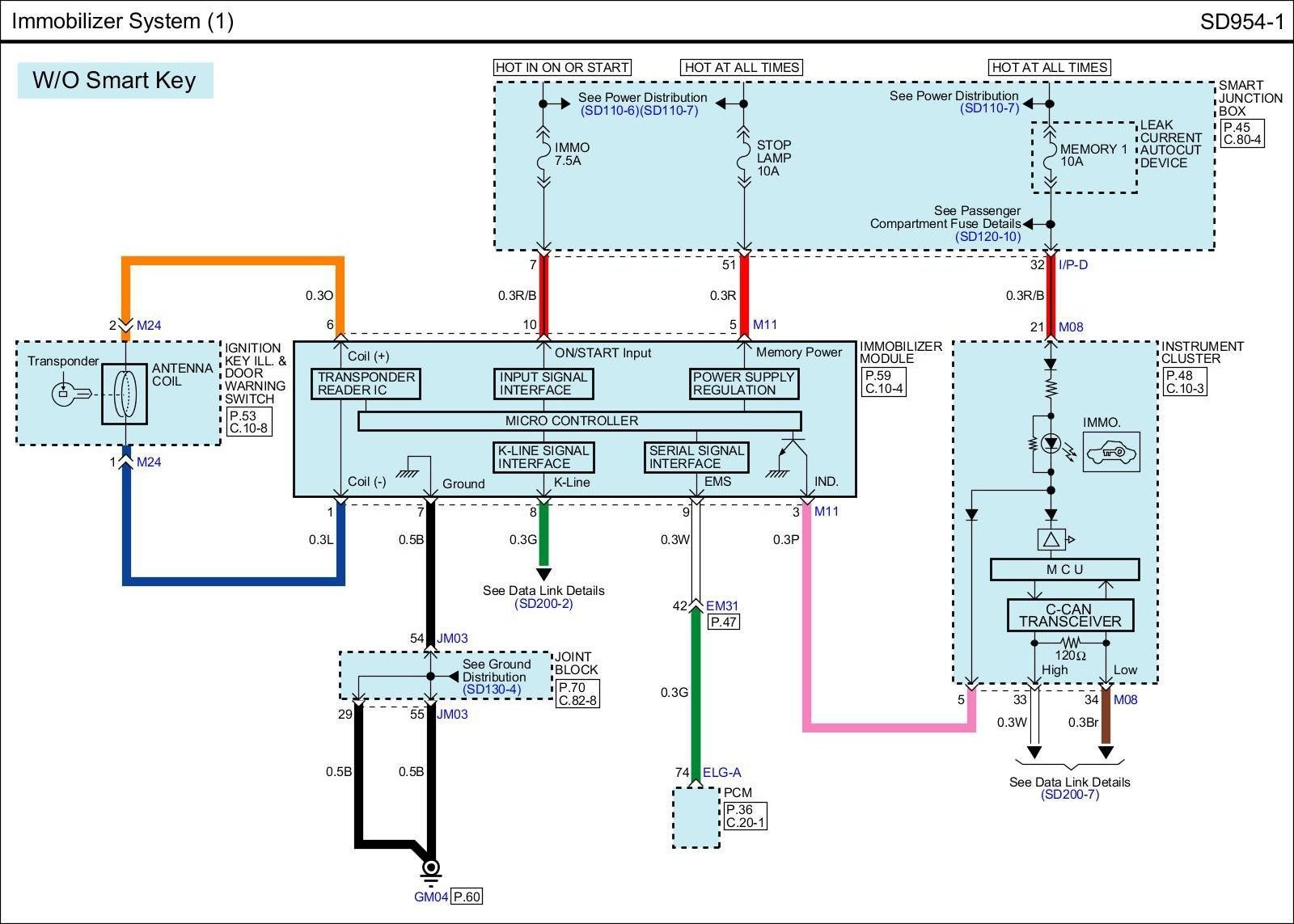Select the C-CAN TRANSCEIVER block
This screenshot has width=1294, height=924.
pyautogui.click(x=1069, y=615)
